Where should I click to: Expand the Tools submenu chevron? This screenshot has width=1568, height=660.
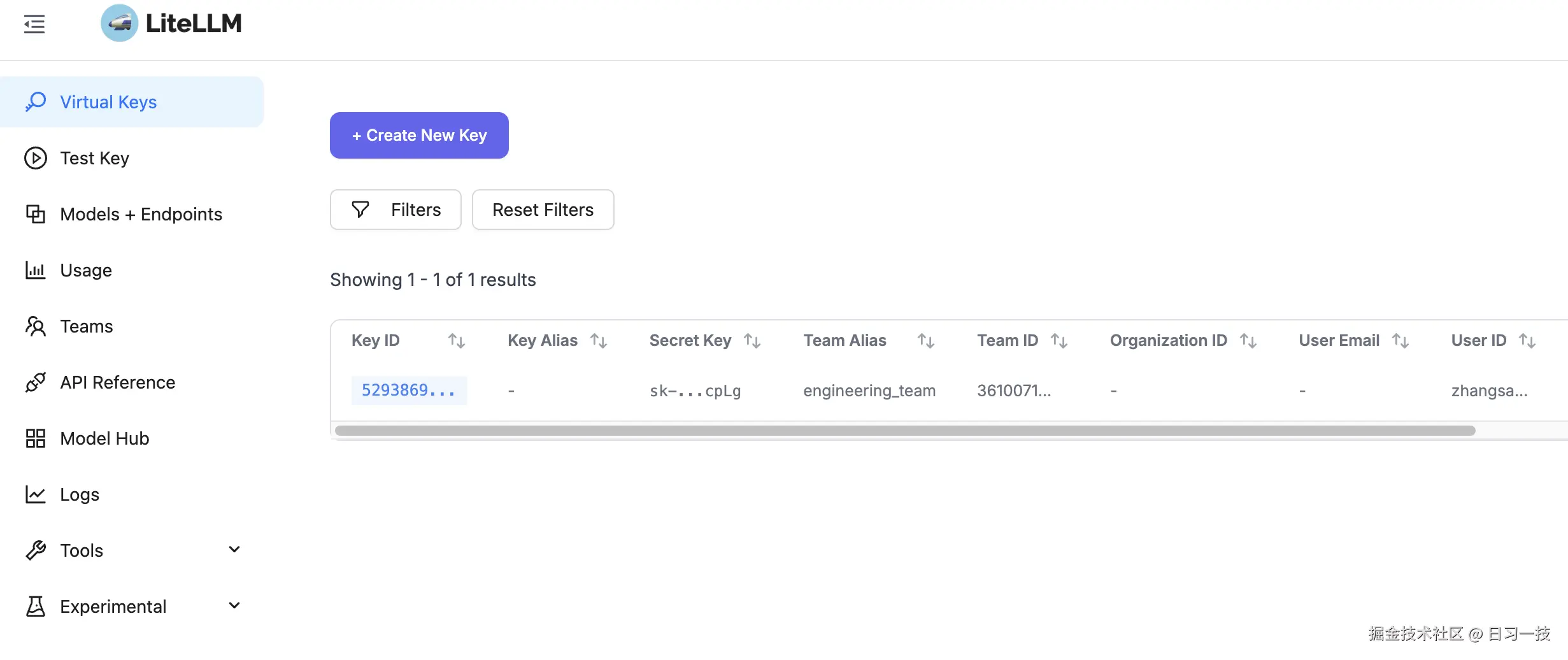234,550
